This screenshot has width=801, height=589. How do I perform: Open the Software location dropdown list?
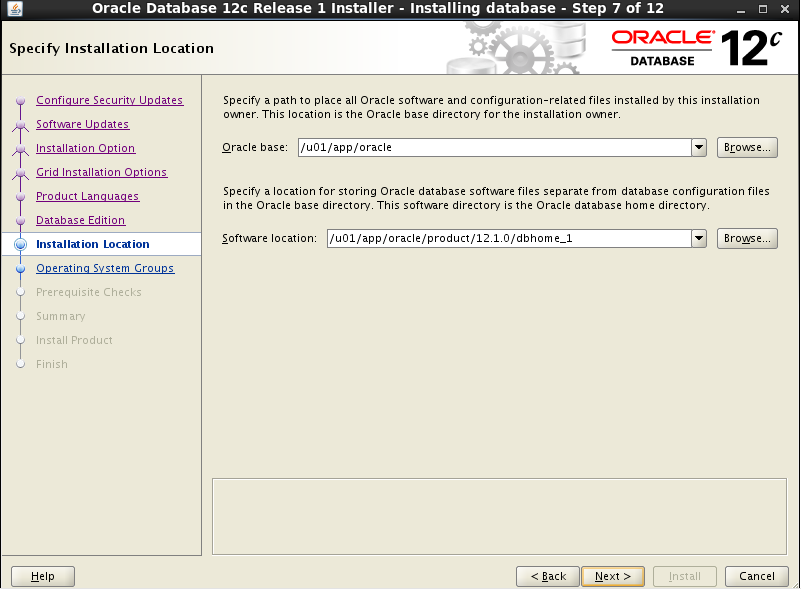click(x=700, y=238)
